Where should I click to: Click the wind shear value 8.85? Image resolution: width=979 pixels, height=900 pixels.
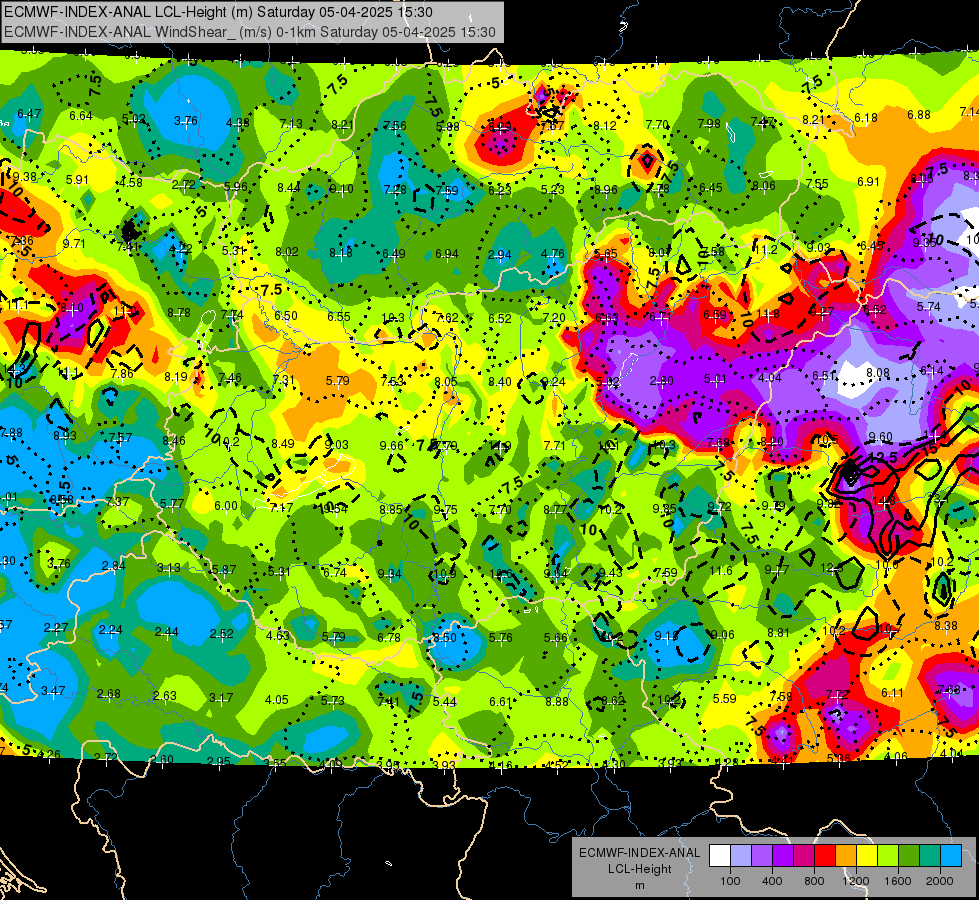[391, 510]
